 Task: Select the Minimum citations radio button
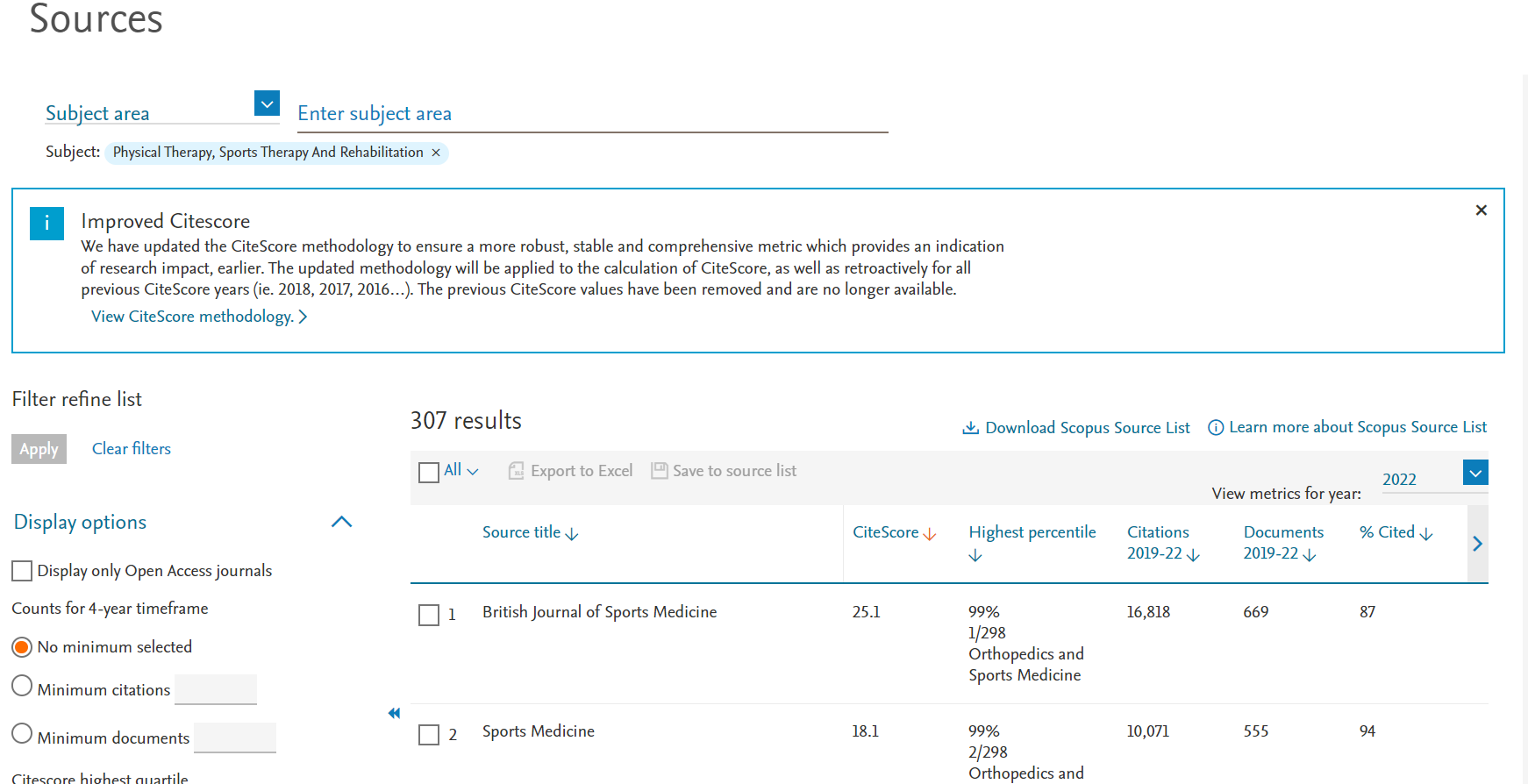[22, 686]
